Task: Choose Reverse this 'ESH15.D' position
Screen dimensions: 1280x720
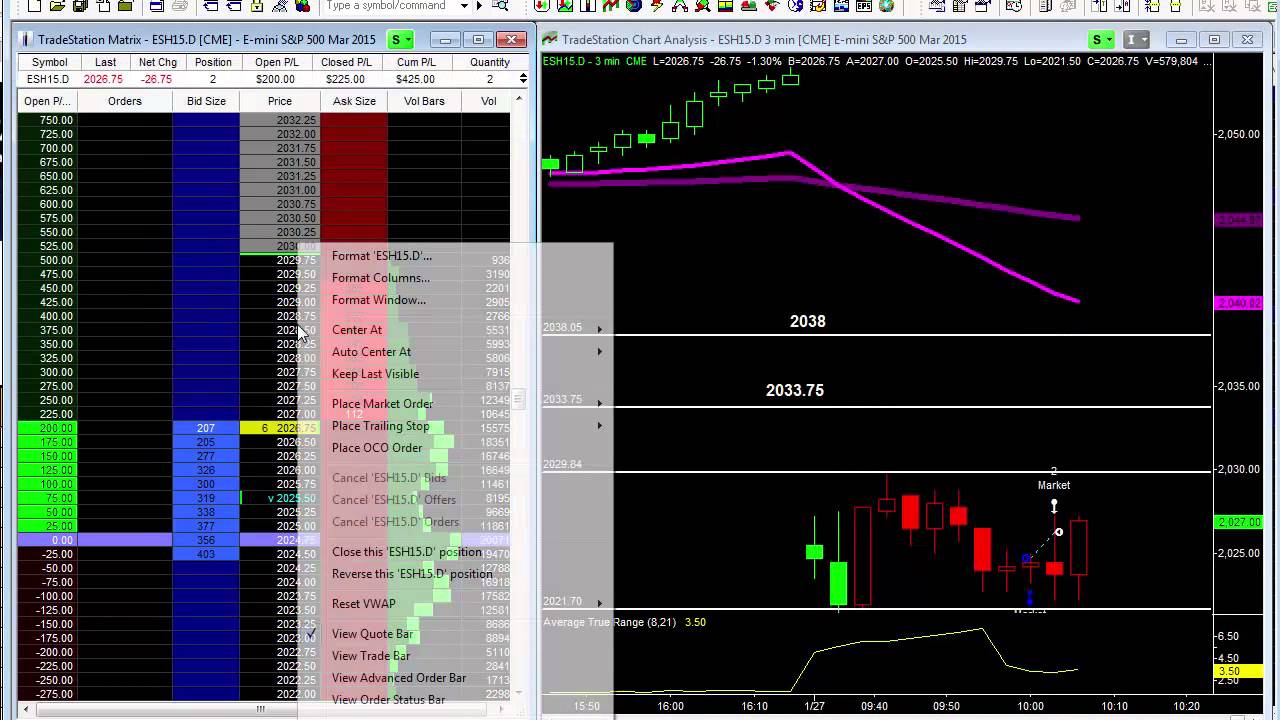Action: click(412, 574)
